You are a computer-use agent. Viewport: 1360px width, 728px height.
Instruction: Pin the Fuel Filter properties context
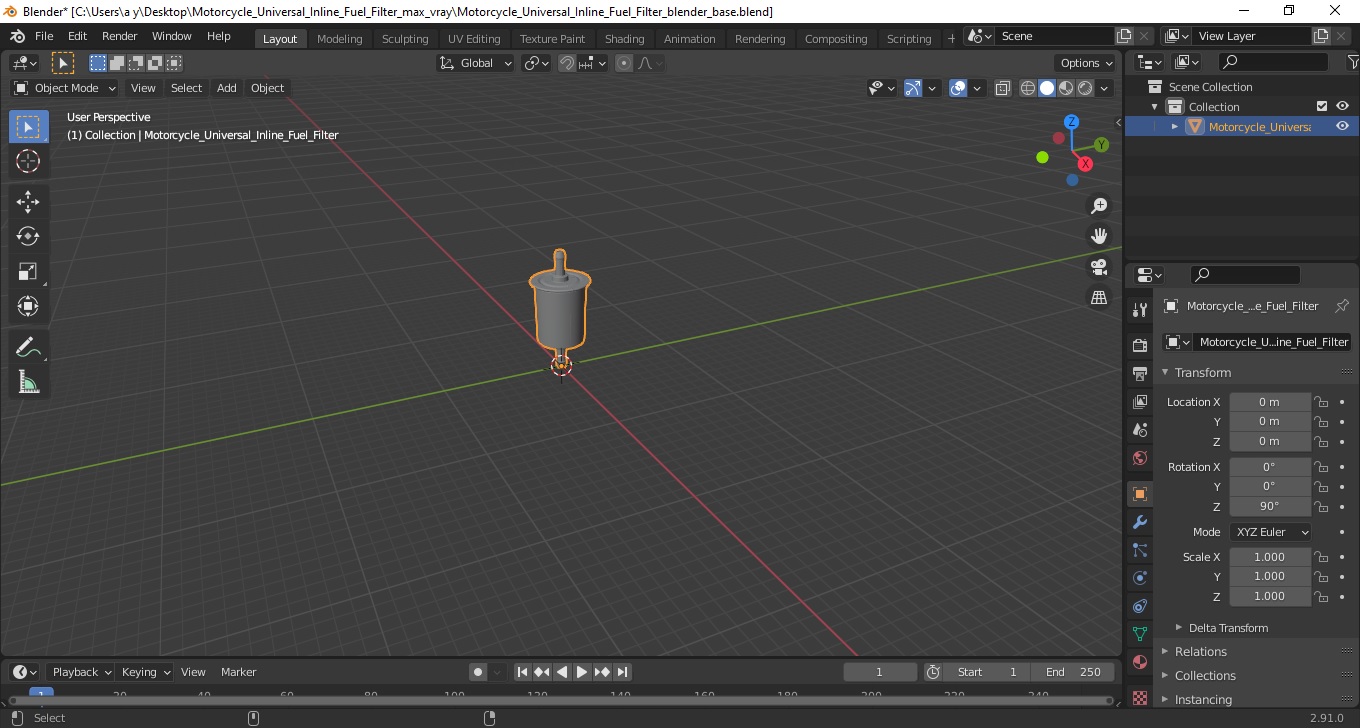pyautogui.click(x=1342, y=306)
